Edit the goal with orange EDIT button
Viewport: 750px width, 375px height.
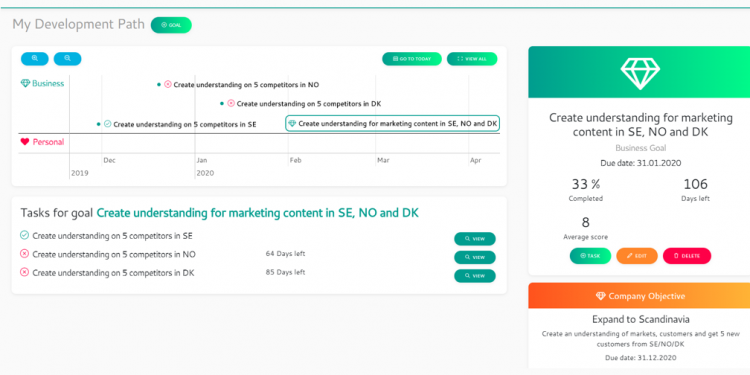point(637,256)
